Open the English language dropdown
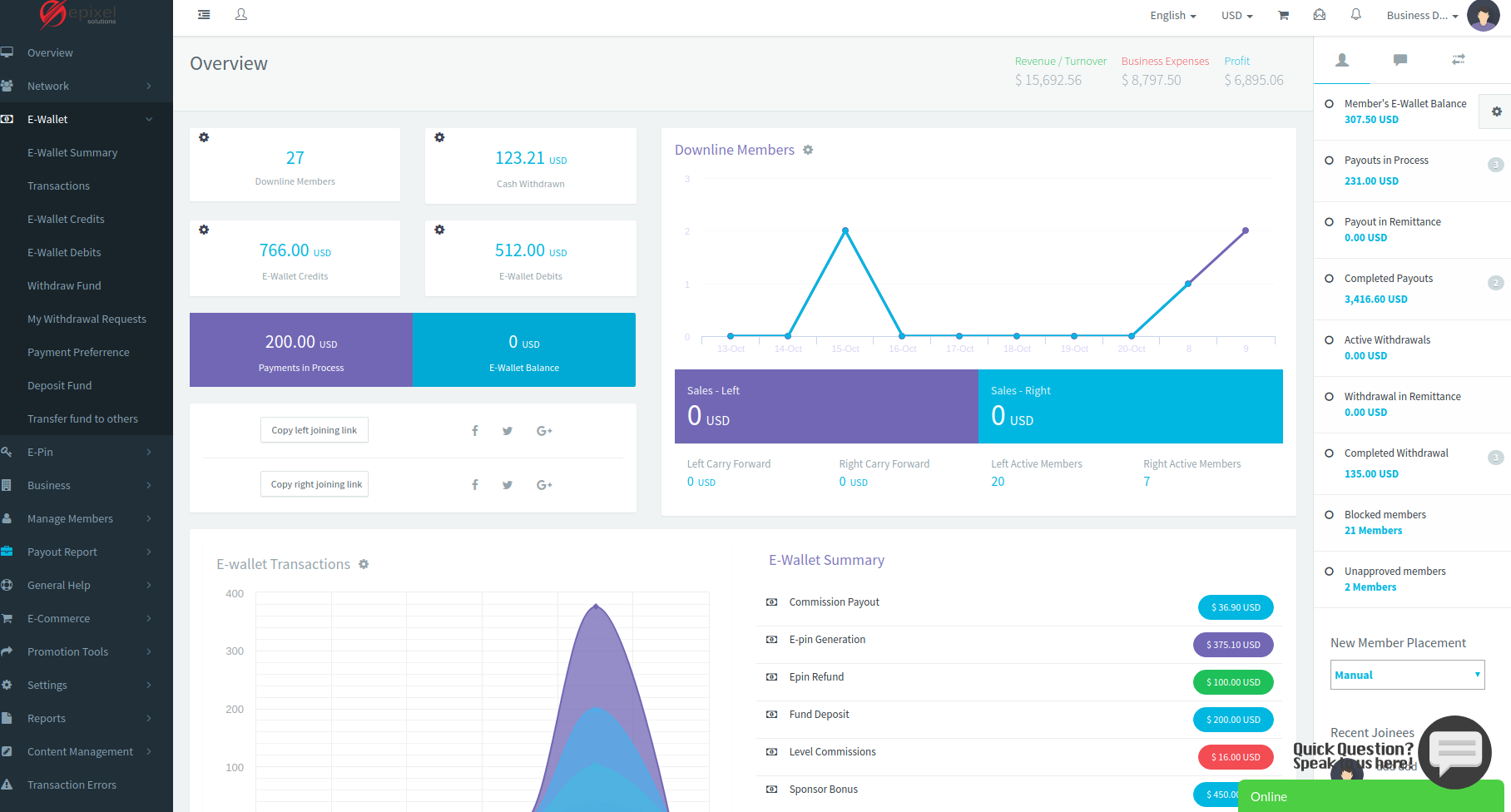The image size is (1511, 812). click(x=1173, y=16)
